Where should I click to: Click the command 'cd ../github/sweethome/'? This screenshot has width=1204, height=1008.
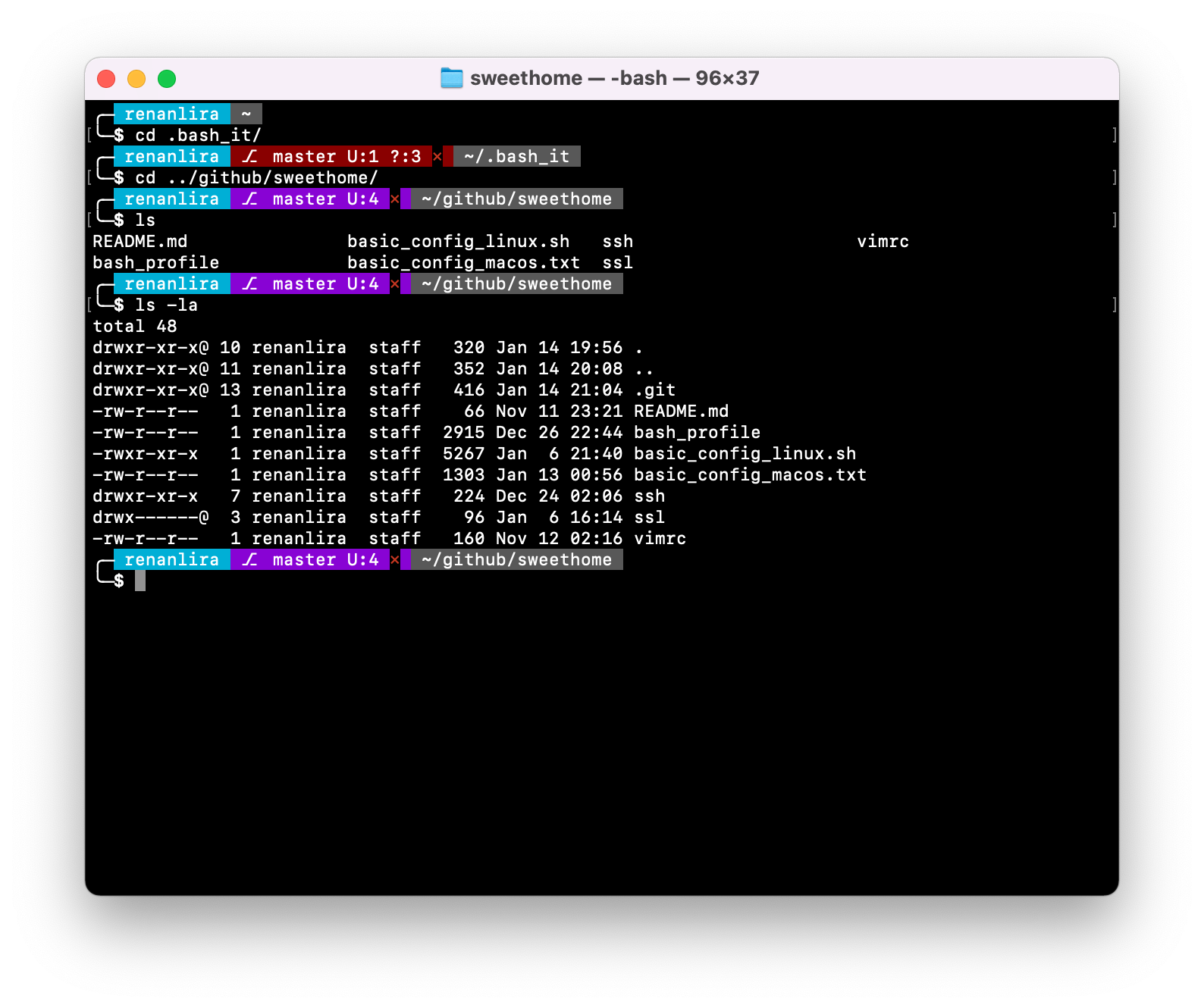tap(256, 178)
